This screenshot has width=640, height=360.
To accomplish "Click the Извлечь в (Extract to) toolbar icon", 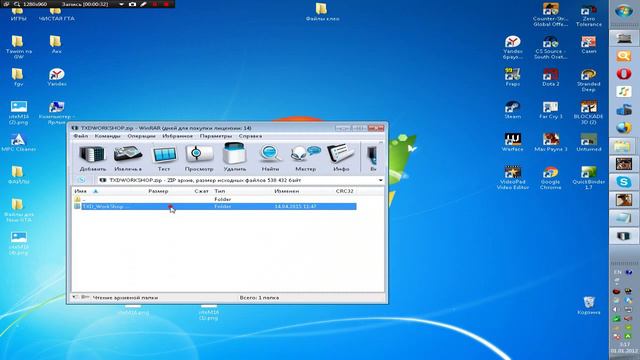I will tap(128, 158).
